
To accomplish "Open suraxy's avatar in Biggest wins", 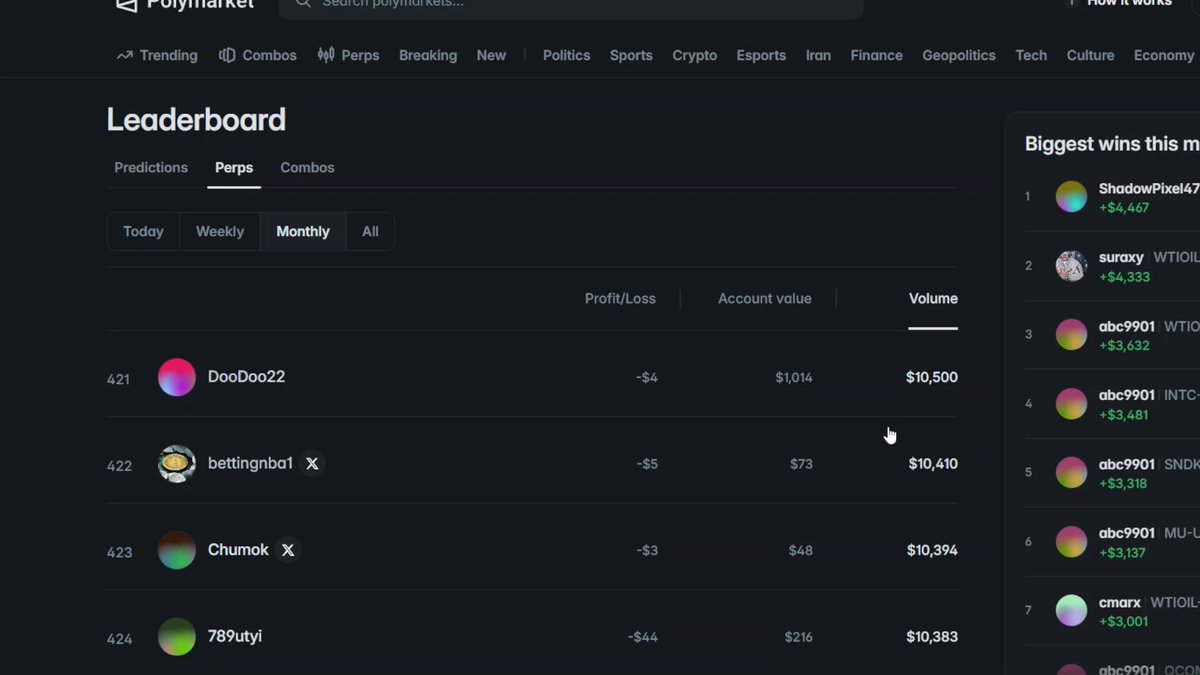I will 1071,266.
